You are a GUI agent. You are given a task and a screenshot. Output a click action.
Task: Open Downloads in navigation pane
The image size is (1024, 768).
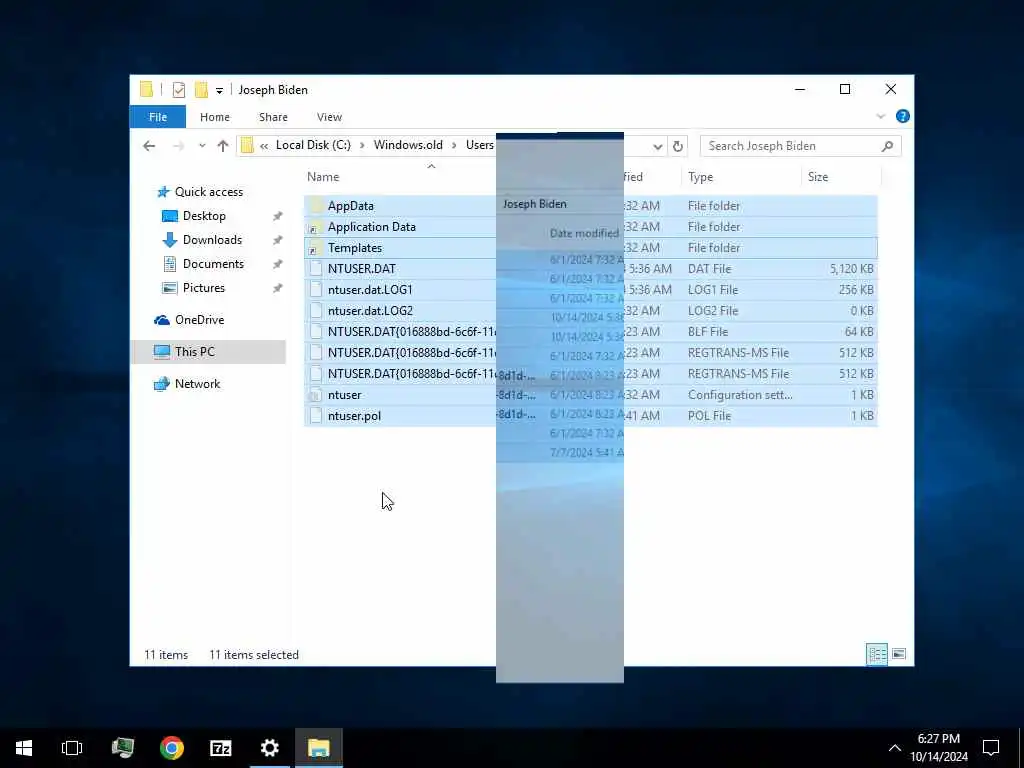tap(212, 240)
